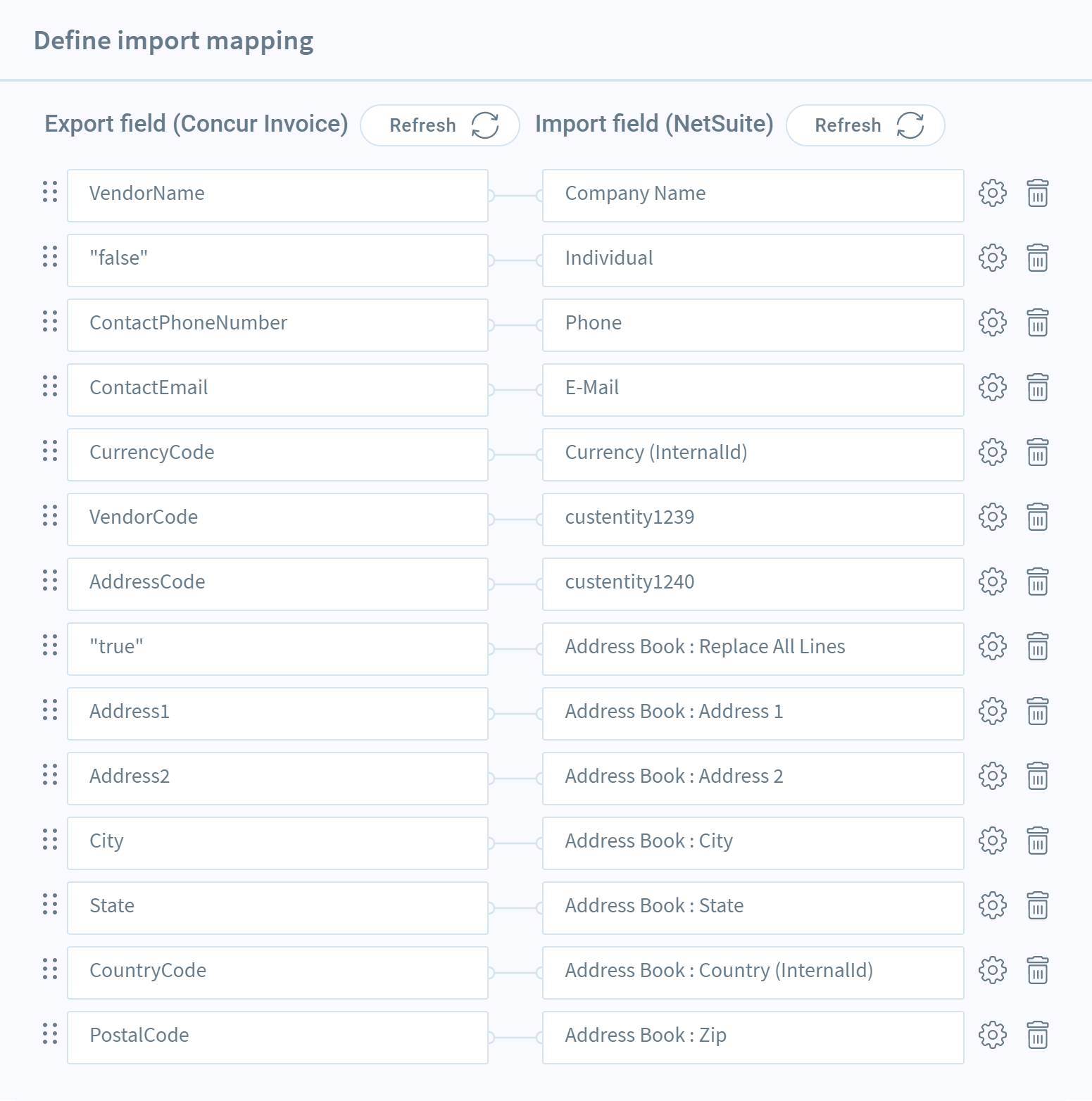Refresh the Concur Invoice export fields
Image resolution: width=1092 pixels, height=1101 pixels.
click(x=440, y=125)
